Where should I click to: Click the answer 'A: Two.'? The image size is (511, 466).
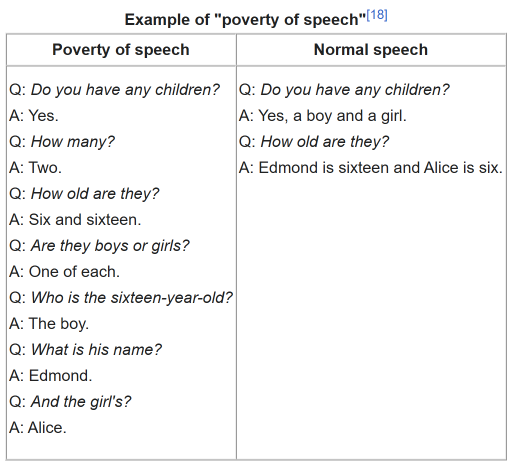click(36, 168)
